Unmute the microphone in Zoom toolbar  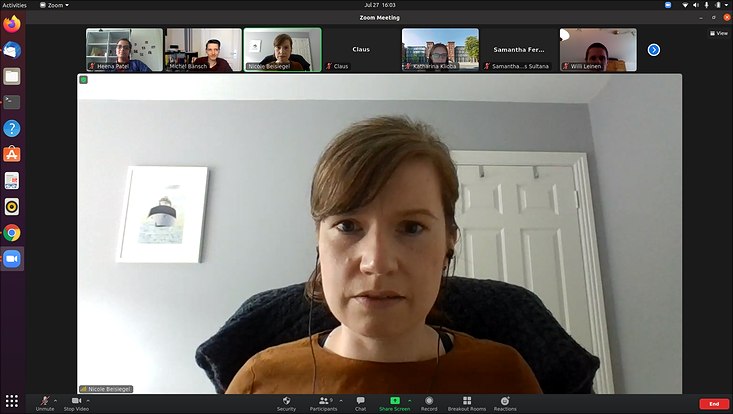(x=45, y=403)
